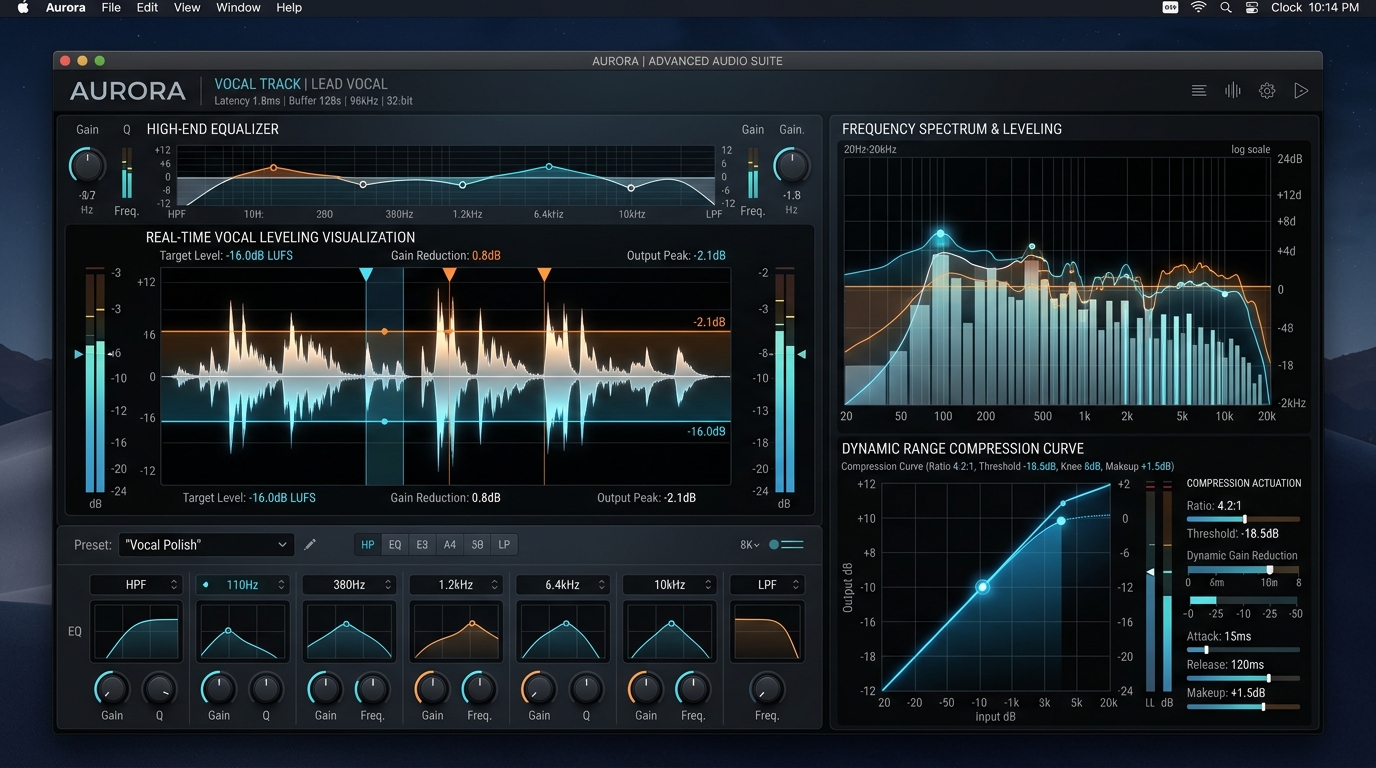Adjust the 10kHz band Freq. knob
This screenshot has width=1376, height=768.
point(693,688)
